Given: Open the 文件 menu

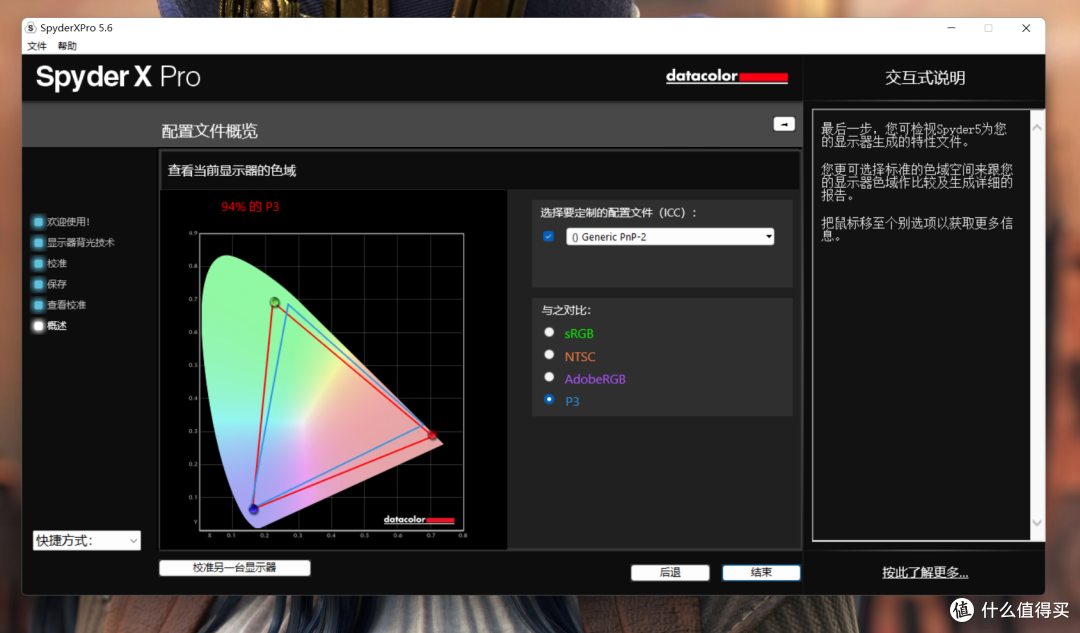Looking at the screenshot, I should click(x=37, y=45).
